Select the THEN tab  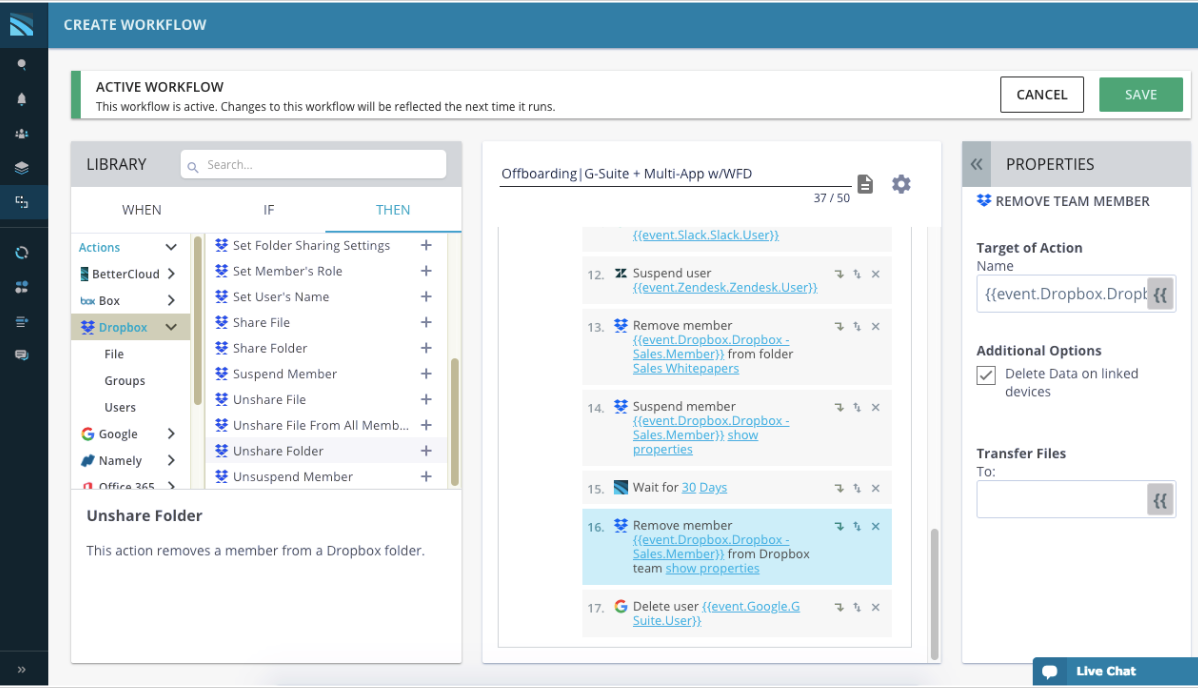tap(393, 209)
